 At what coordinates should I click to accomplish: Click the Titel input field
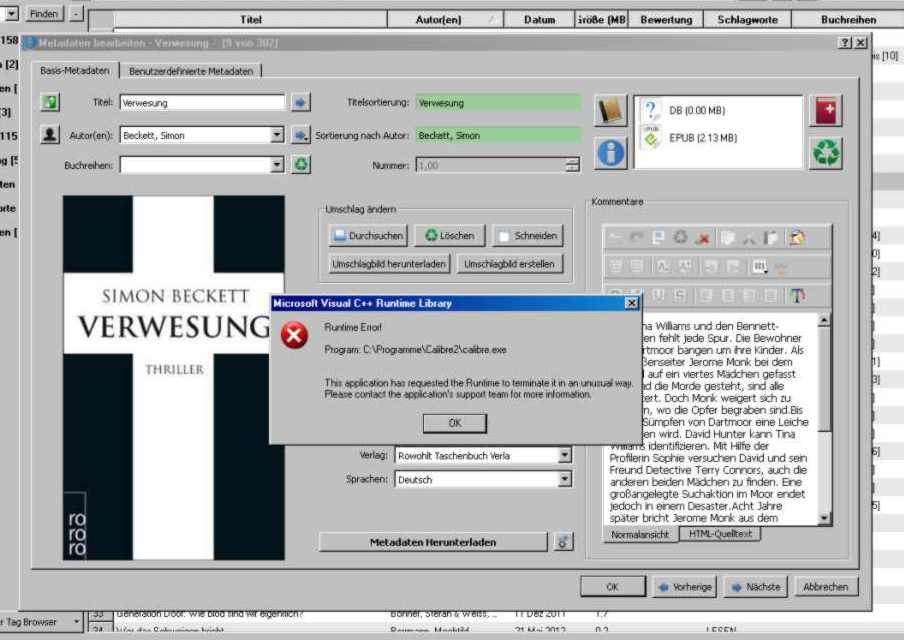coord(202,103)
